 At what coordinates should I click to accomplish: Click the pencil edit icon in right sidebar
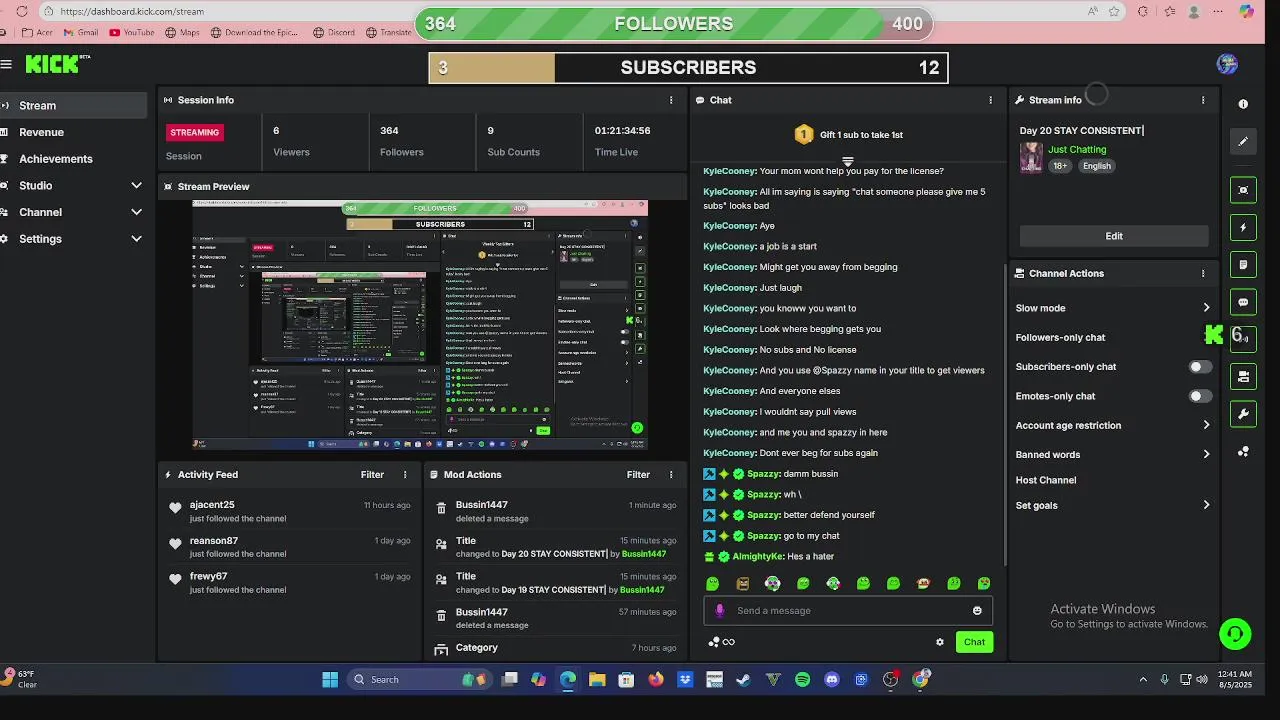pyautogui.click(x=1243, y=142)
